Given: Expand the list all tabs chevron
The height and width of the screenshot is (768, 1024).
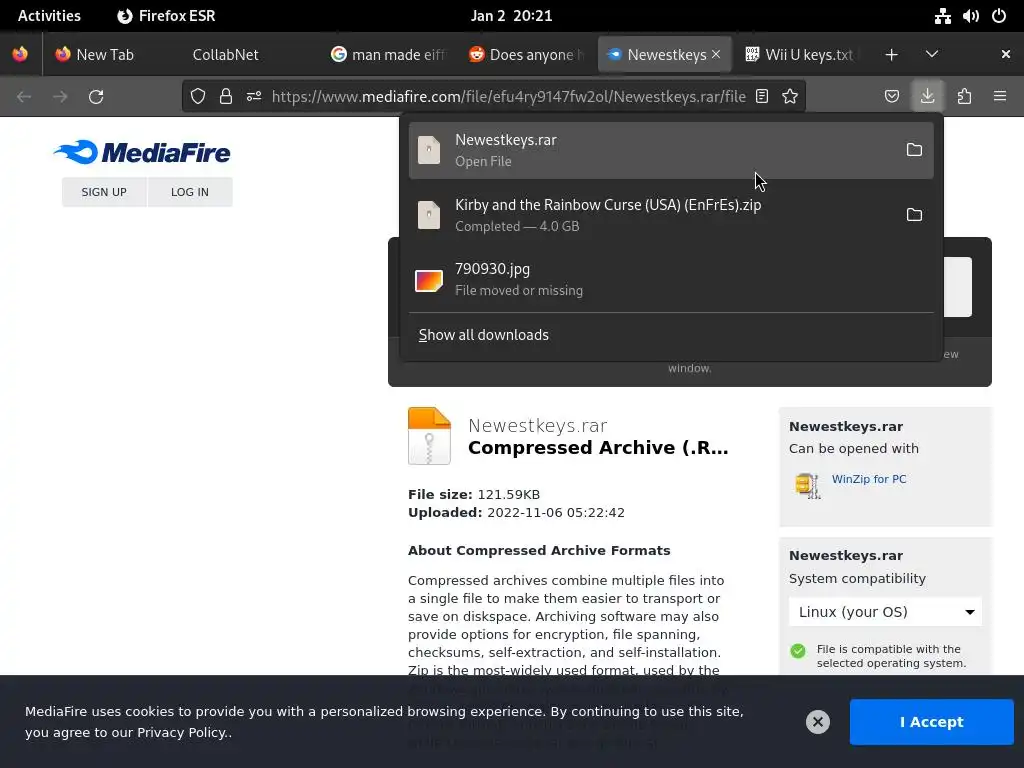Looking at the screenshot, I should 932,54.
